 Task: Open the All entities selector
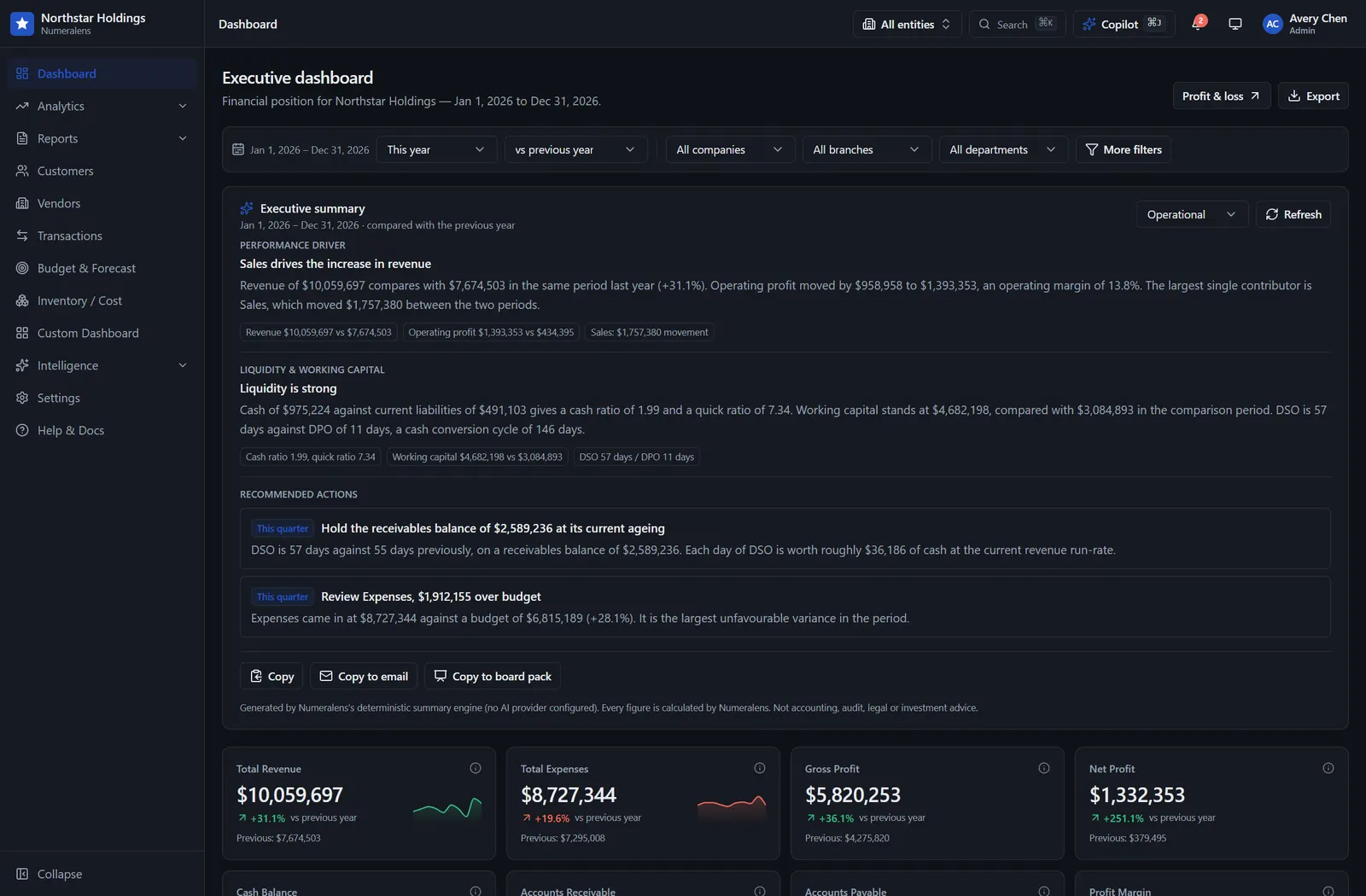coord(907,24)
